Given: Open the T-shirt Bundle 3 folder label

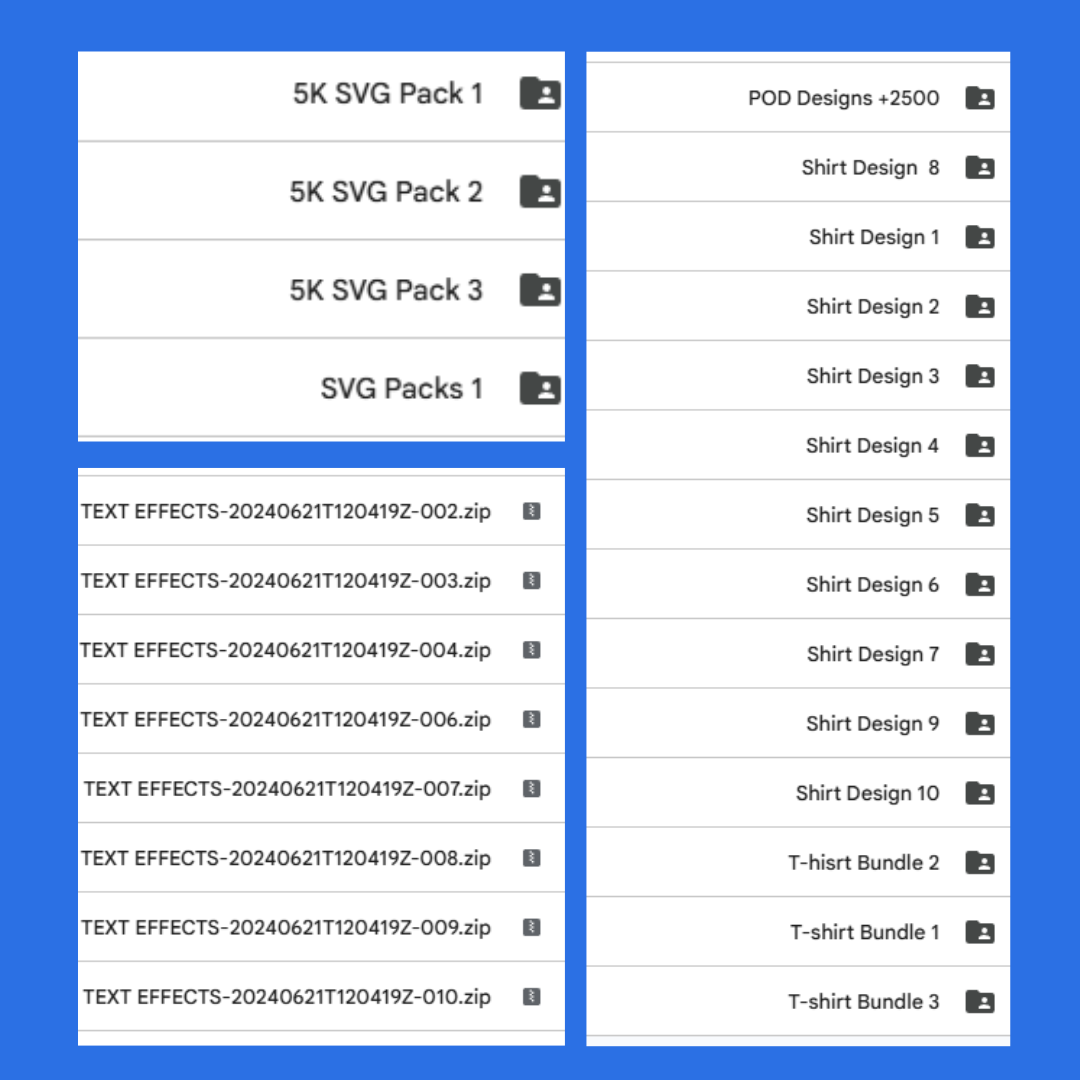Looking at the screenshot, I should click(x=864, y=1001).
